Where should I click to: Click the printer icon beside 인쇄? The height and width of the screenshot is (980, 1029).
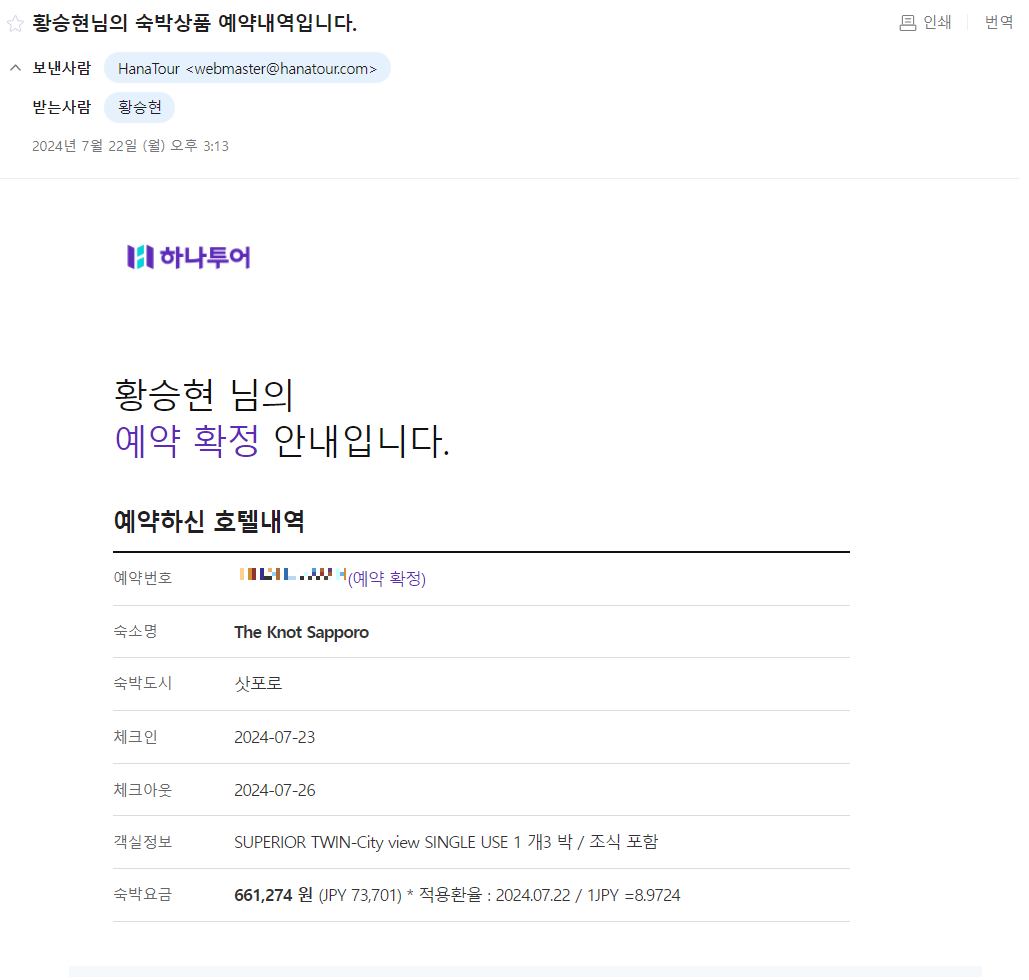(x=907, y=23)
